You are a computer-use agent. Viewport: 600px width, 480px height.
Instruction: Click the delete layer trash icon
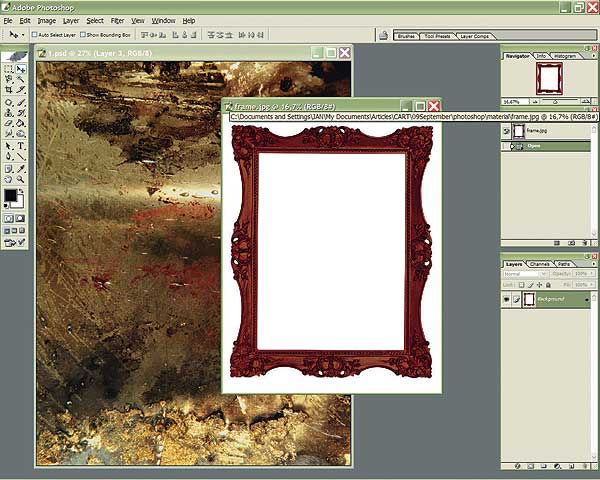[583, 466]
